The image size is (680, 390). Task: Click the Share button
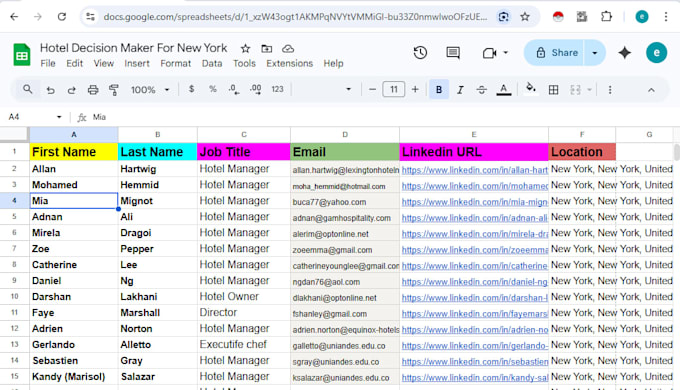[554, 53]
